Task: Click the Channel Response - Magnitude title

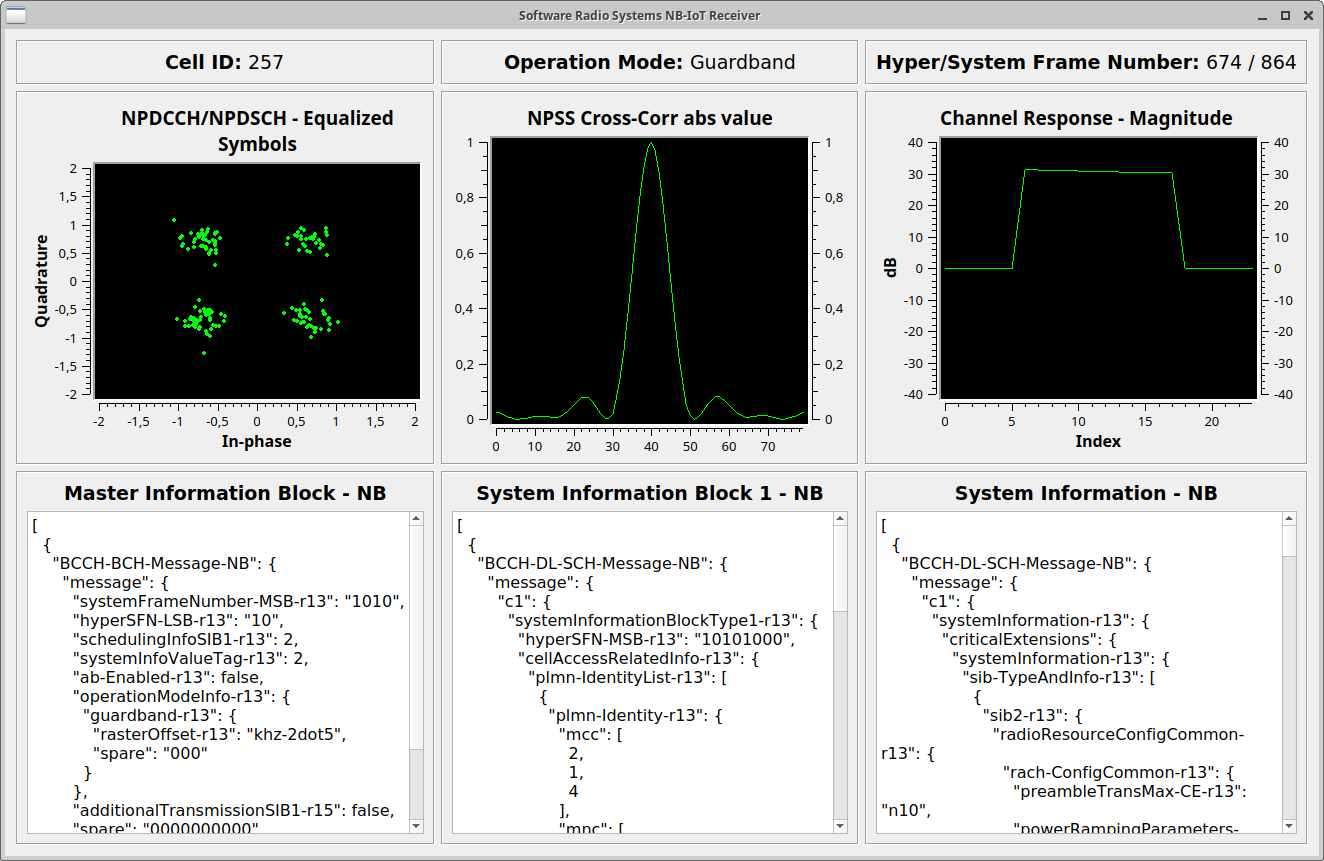Action: [1086, 118]
